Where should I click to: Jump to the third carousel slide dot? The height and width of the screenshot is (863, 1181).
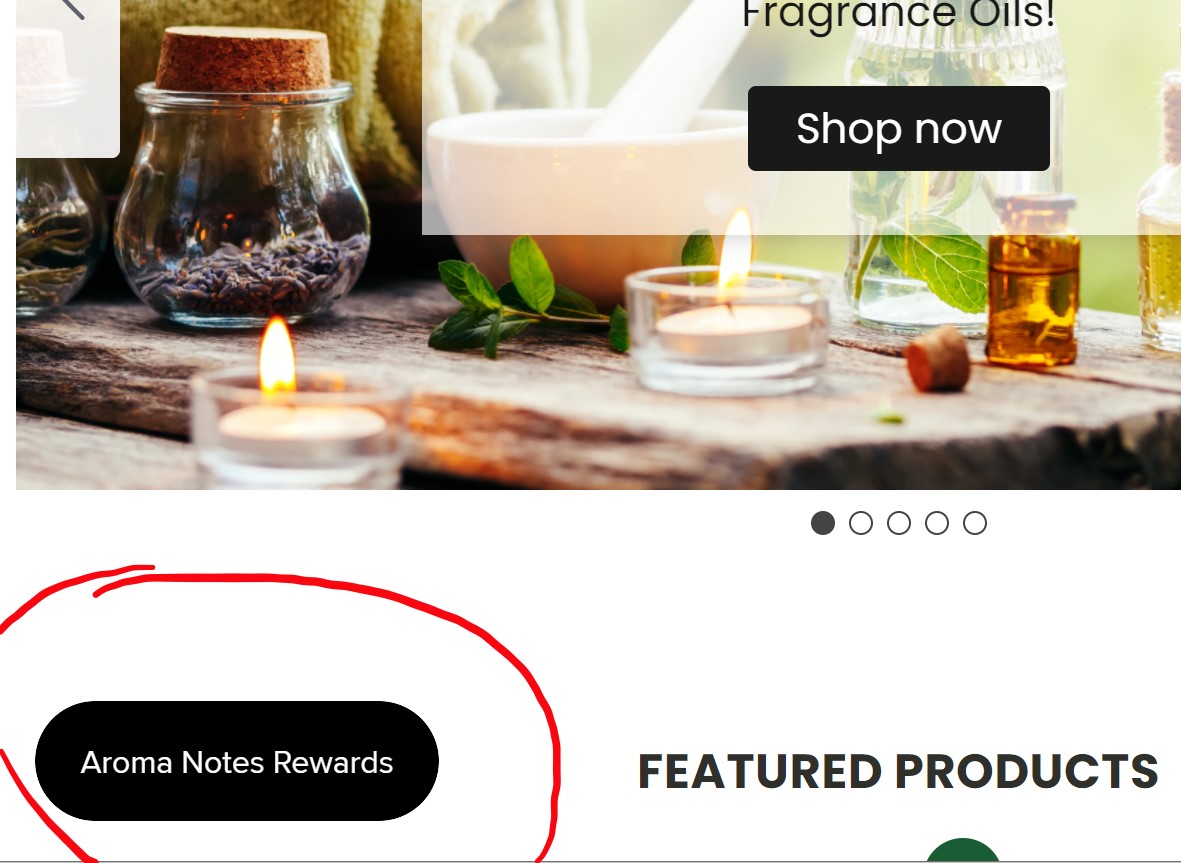point(899,523)
